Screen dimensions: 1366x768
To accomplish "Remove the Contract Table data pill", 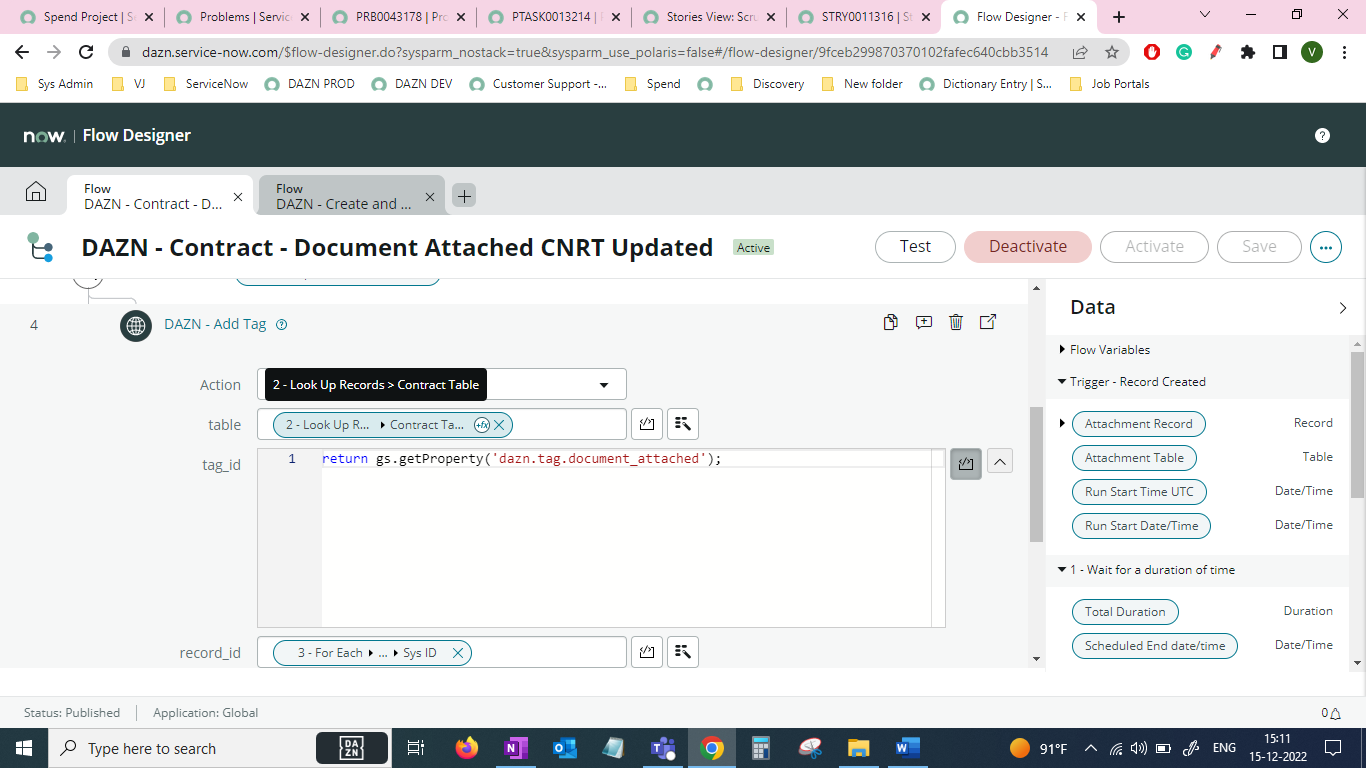I will point(499,425).
